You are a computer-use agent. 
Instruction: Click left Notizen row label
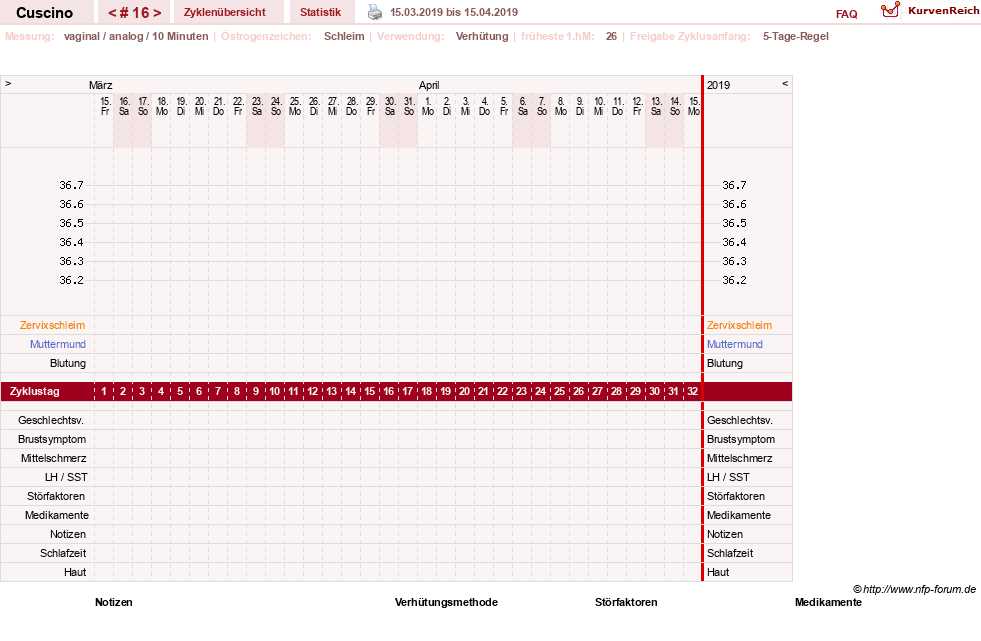tap(68, 534)
